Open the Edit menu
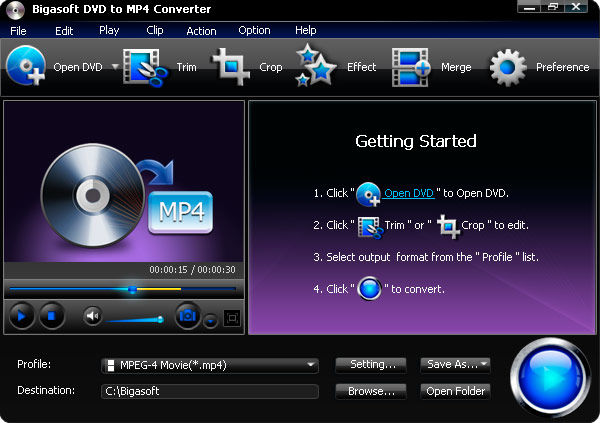The height and width of the screenshot is (423, 600). point(64,31)
